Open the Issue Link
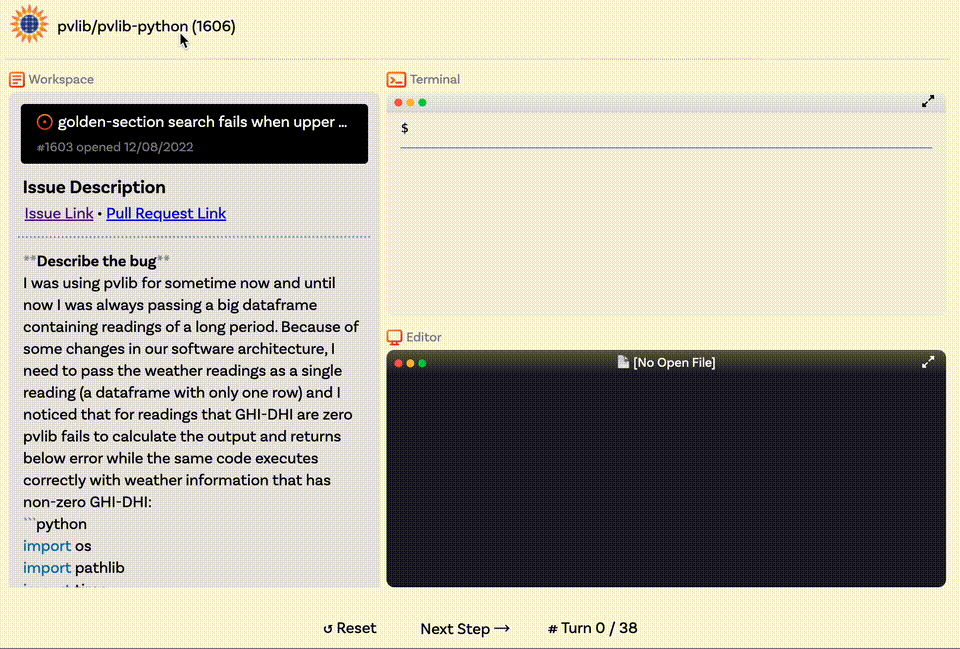Viewport: 960px width, 649px height. pos(59,214)
